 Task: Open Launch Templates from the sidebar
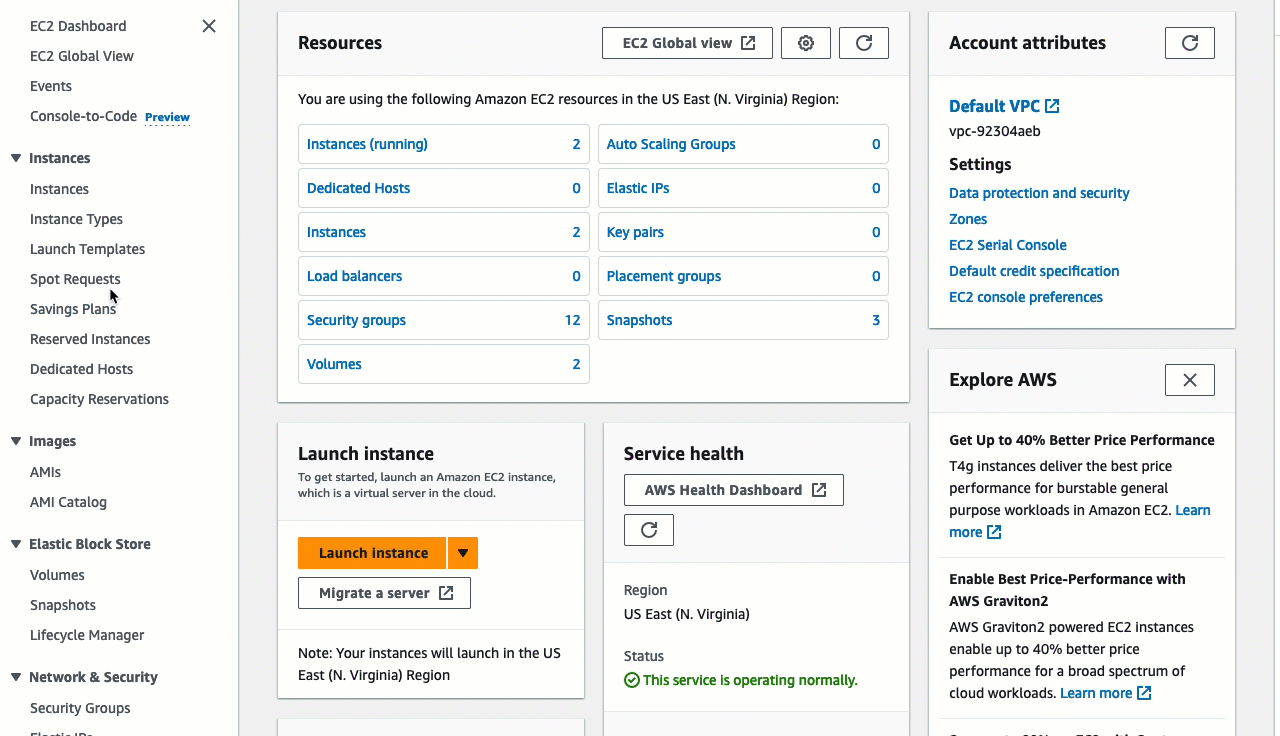(87, 249)
